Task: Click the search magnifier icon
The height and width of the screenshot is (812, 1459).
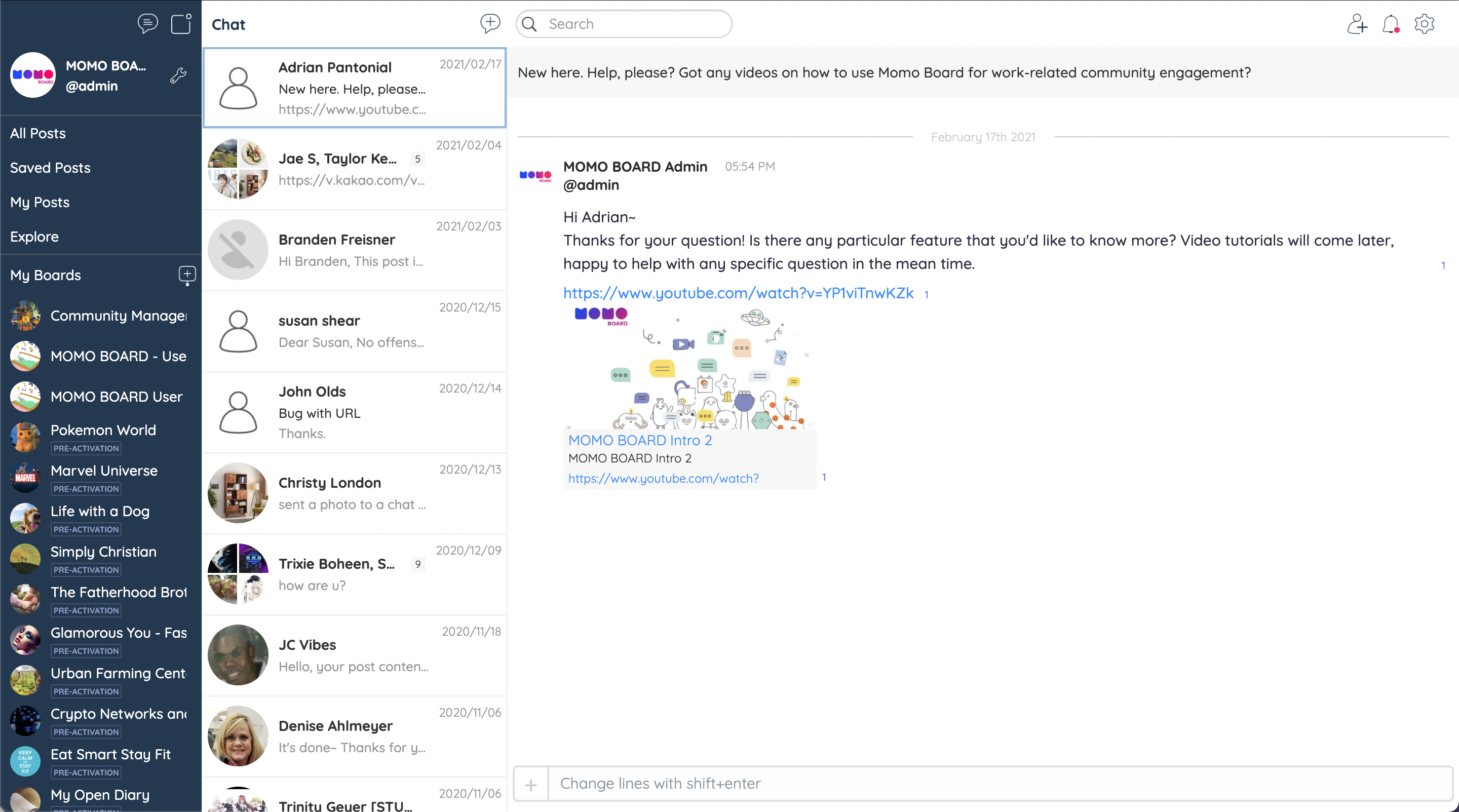Action: pyautogui.click(x=529, y=24)
